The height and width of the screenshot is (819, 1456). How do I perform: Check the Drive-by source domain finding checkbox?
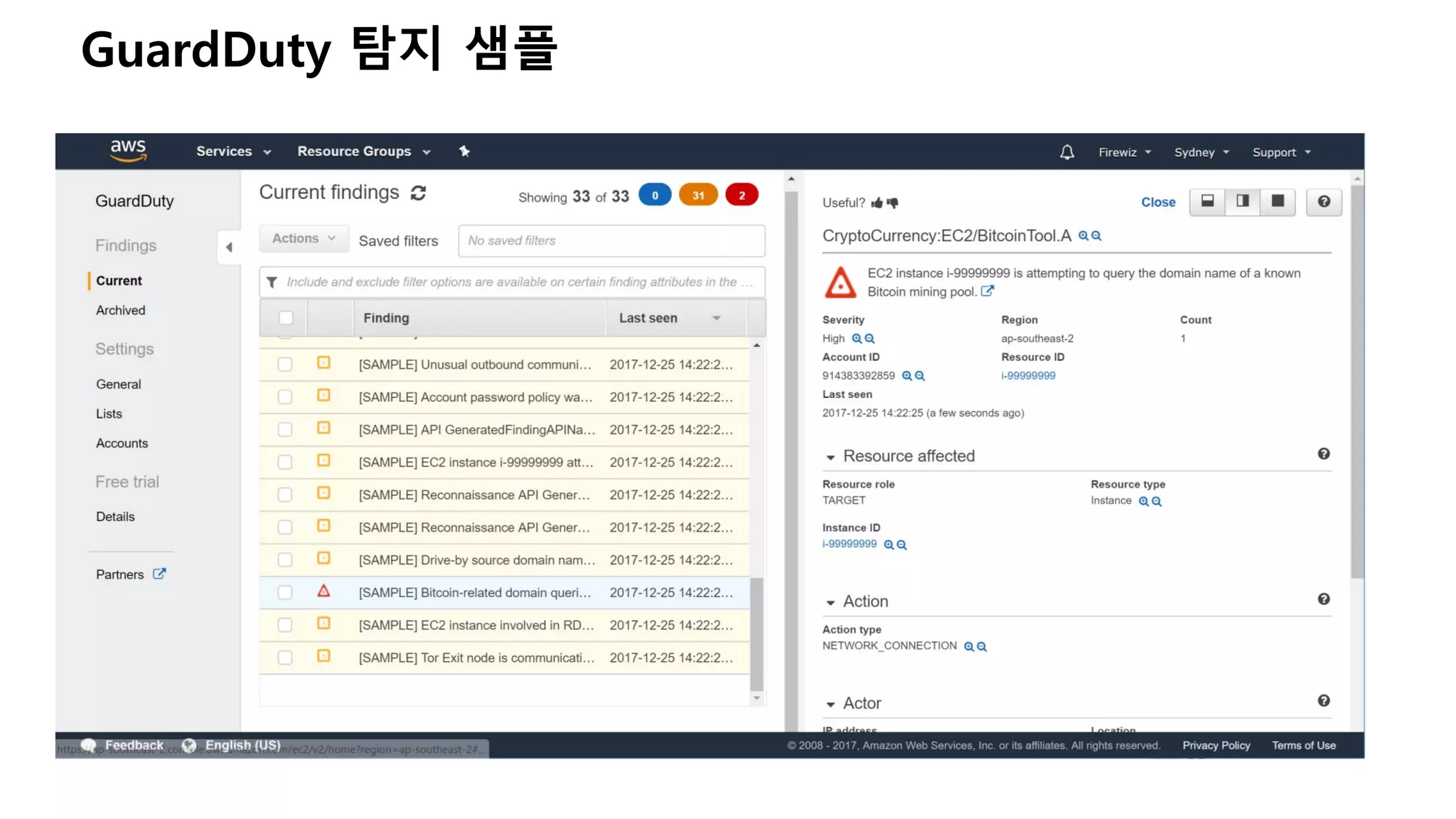(x=285, y=560)
